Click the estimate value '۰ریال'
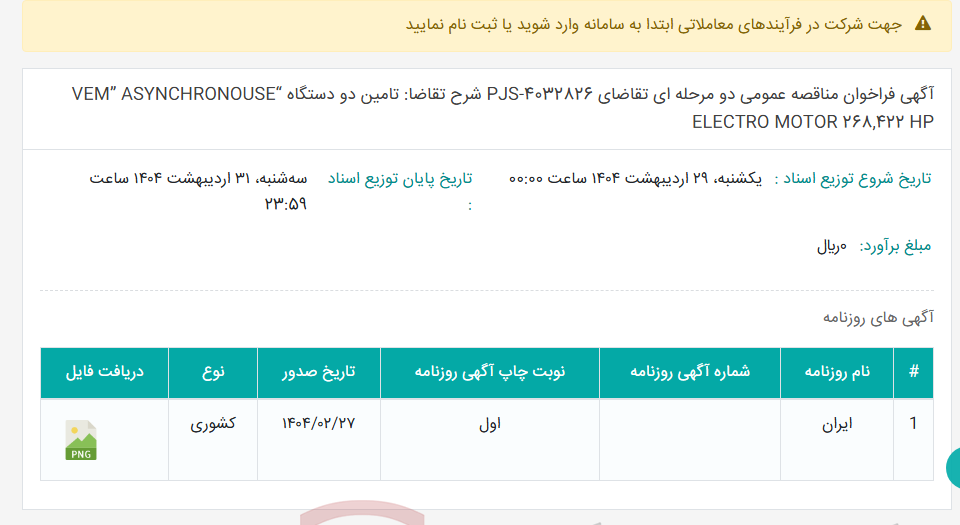This screenshot has height=525, width=960. click(x=831, y=247)
